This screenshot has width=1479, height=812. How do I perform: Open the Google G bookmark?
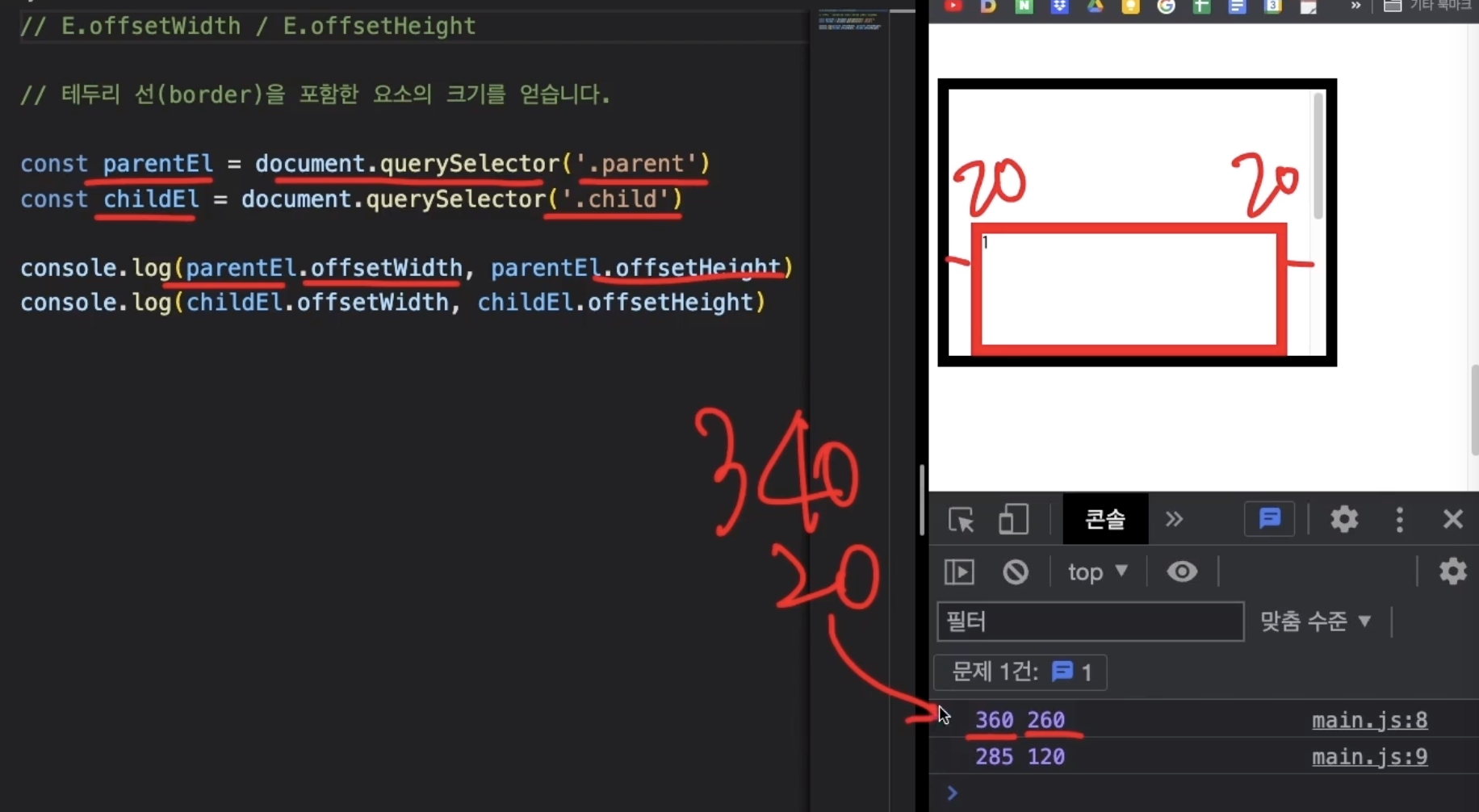coord(1167,6)
